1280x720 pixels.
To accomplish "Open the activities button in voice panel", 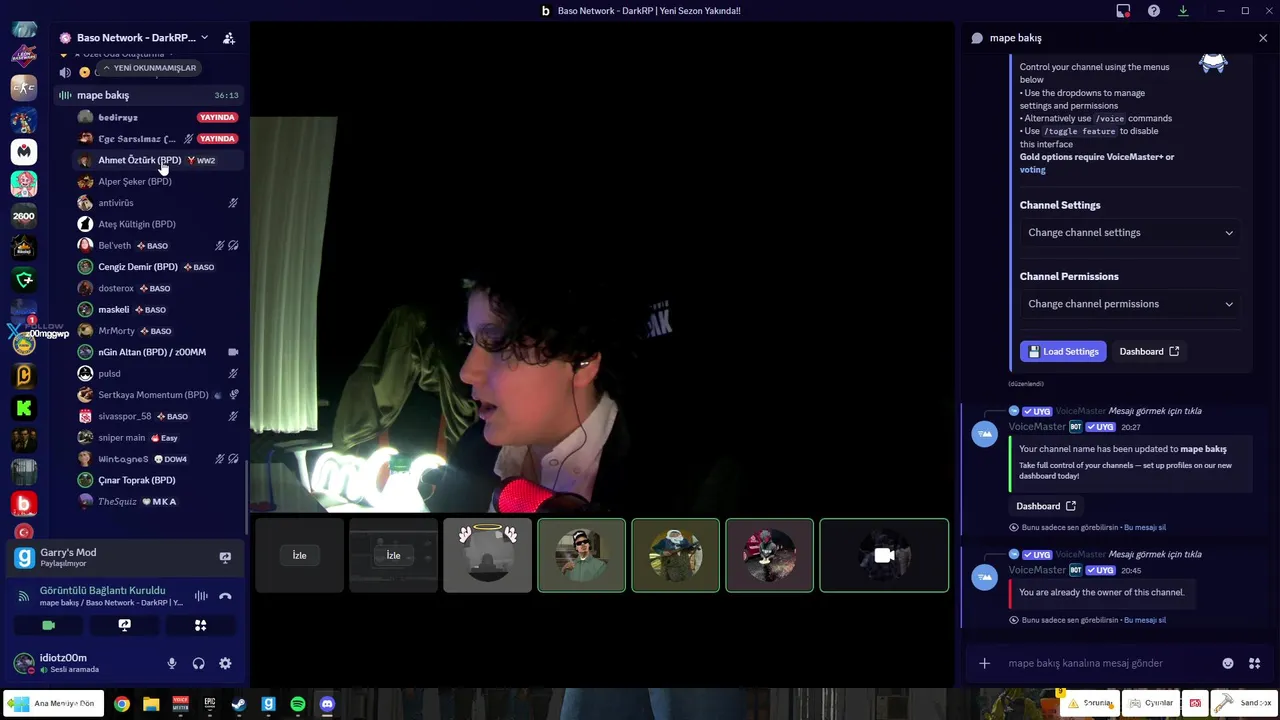I will [x=200, y=625].
